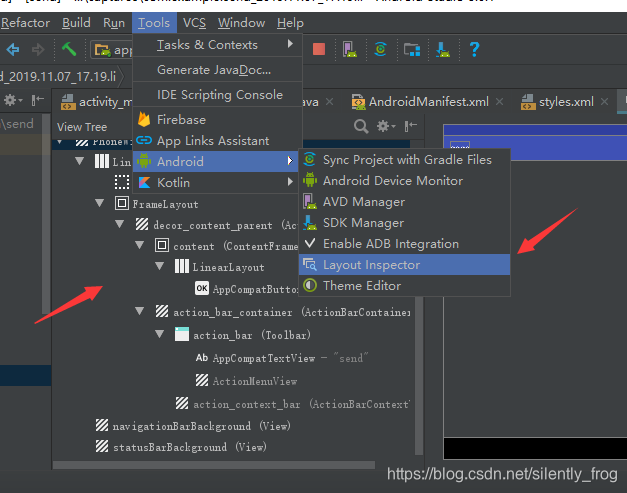Click the horizontal scrollbar under View Tree
This screenshot has height=493, width=627.
point(214,465)
